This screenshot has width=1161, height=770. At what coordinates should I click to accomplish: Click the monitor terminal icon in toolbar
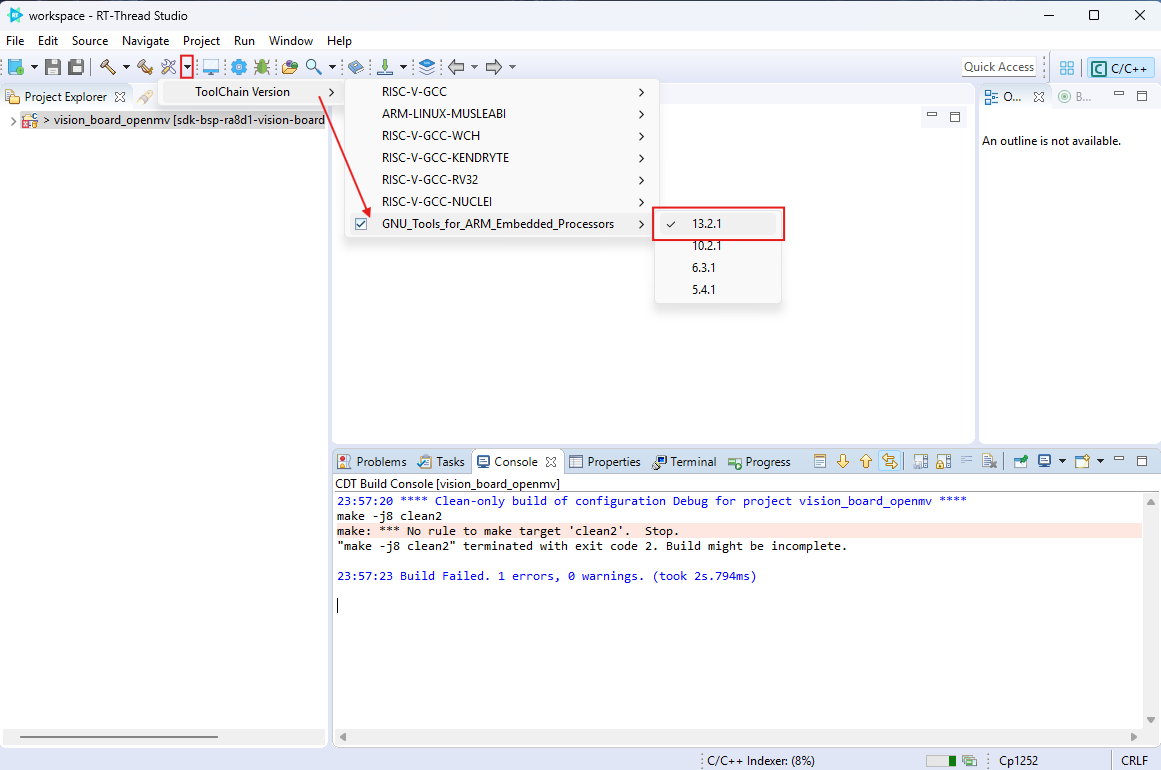211,67
